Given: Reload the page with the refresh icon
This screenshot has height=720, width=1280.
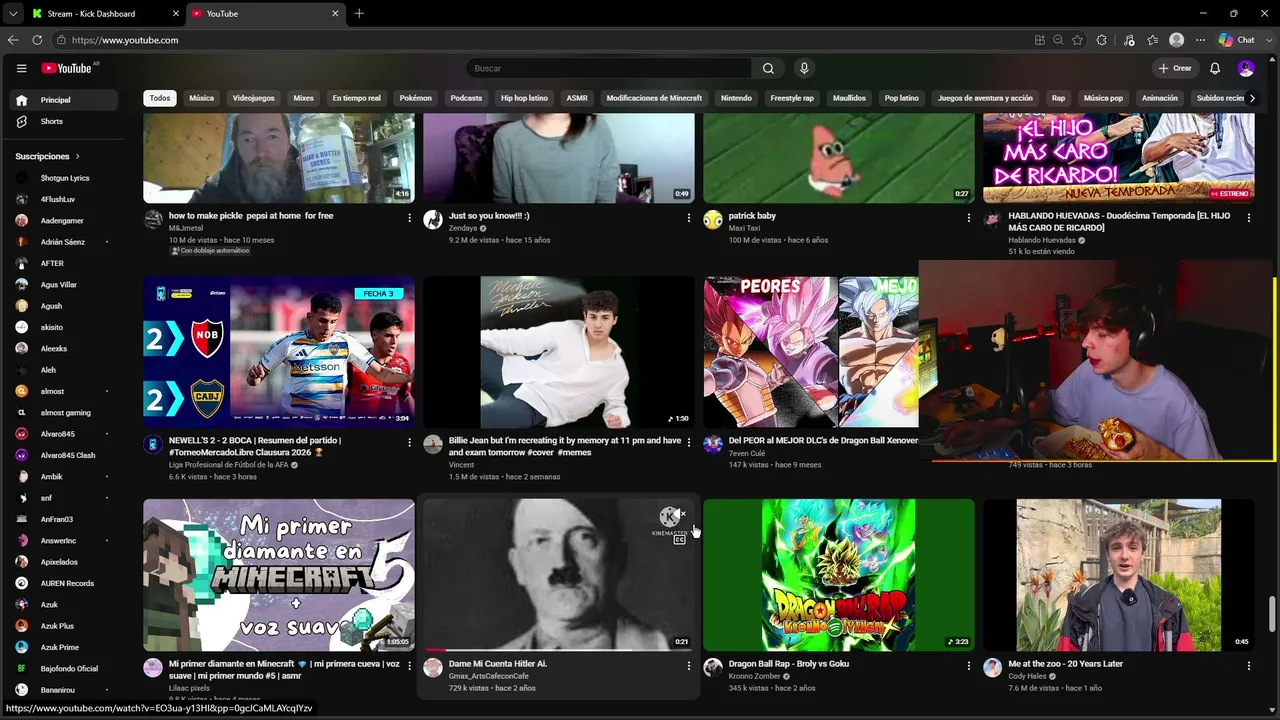Looking at the screenshot, I should tap(37, 40).
